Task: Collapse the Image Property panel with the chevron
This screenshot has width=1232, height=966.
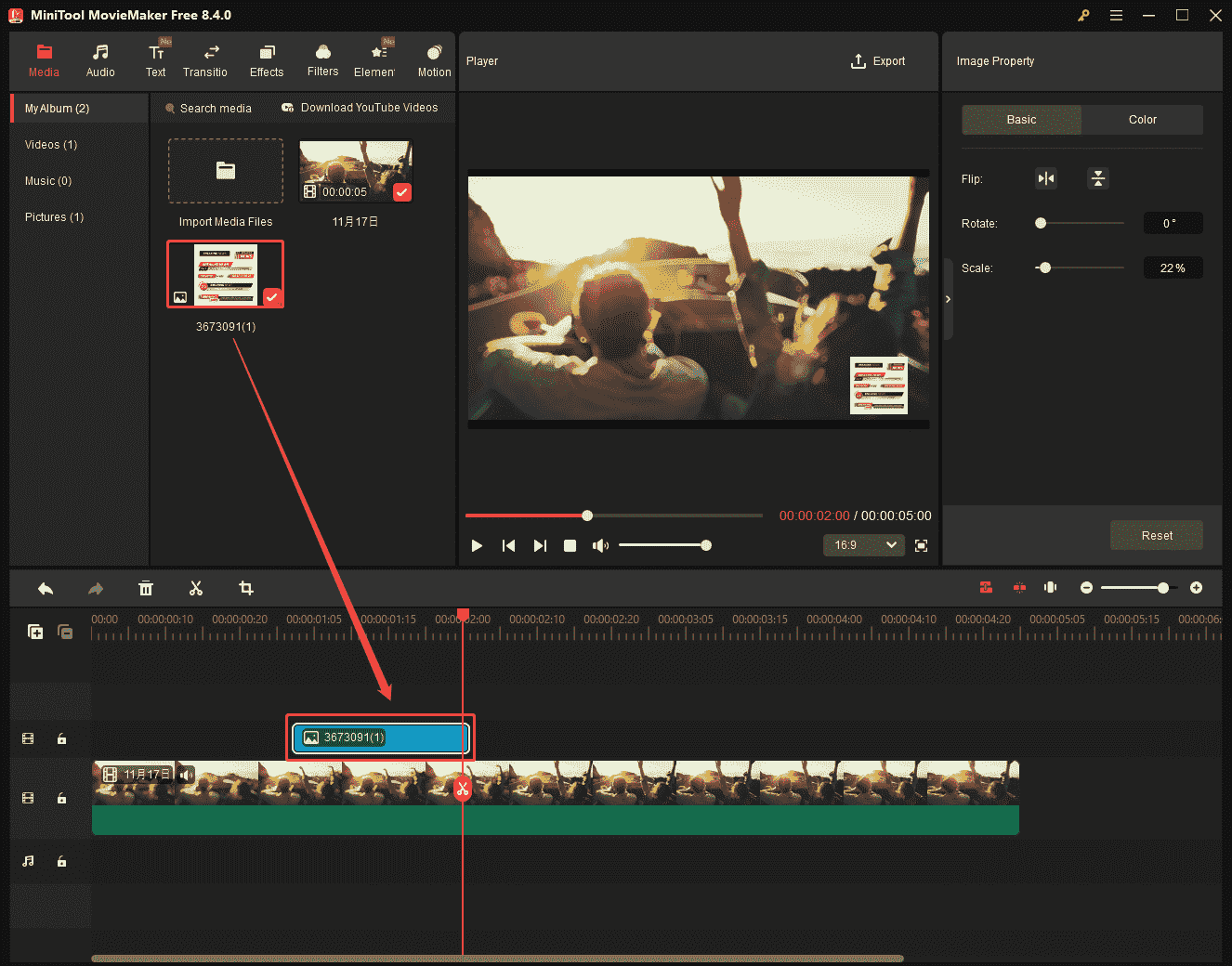Action: [x=948, y=299]
